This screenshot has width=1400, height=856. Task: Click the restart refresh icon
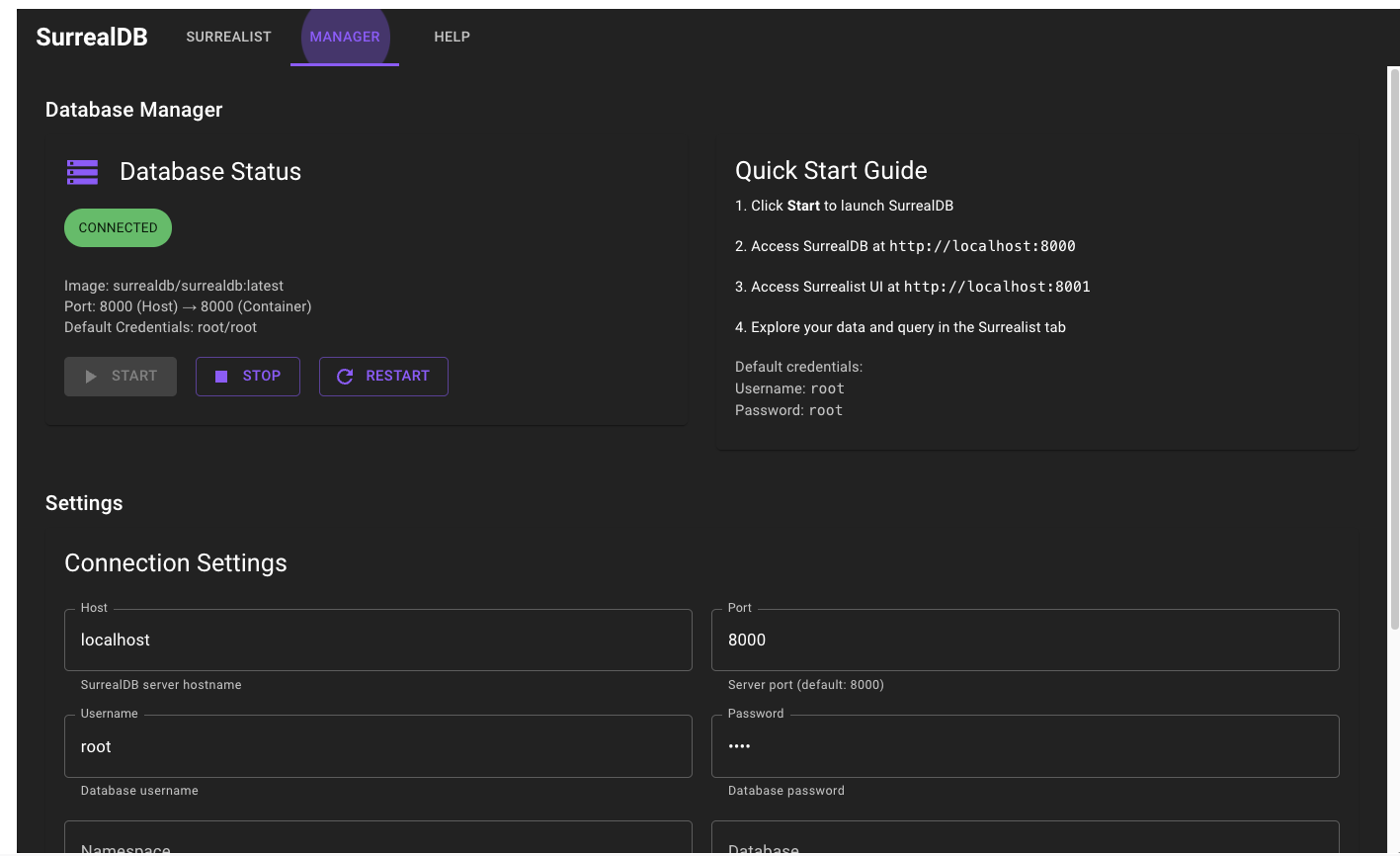coord(343,376)
